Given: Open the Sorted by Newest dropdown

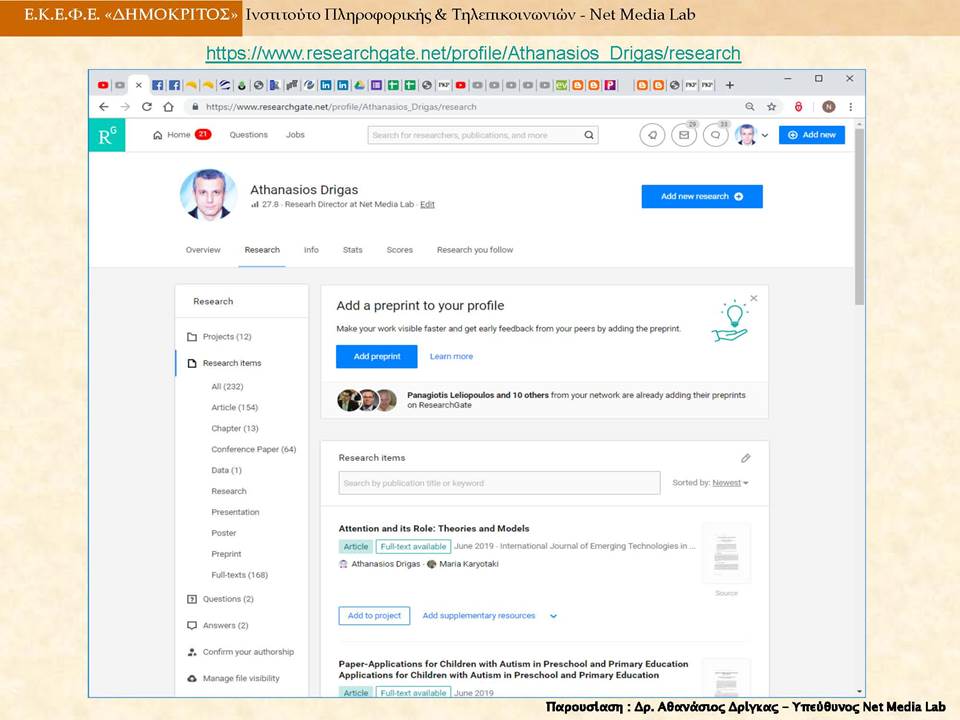Looking at the screenshot, I should (730, 483).
